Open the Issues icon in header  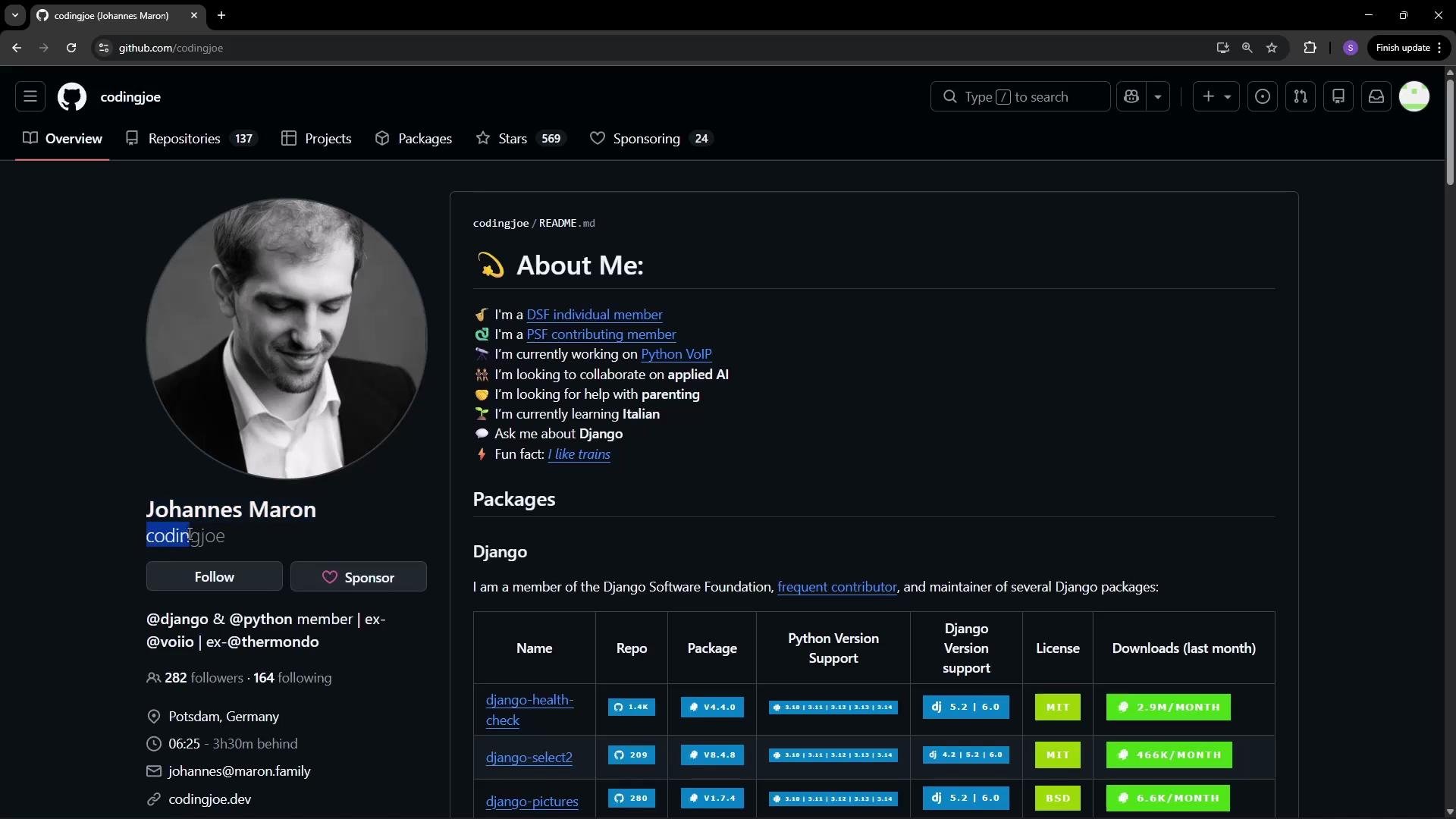tap(1263, 97)
